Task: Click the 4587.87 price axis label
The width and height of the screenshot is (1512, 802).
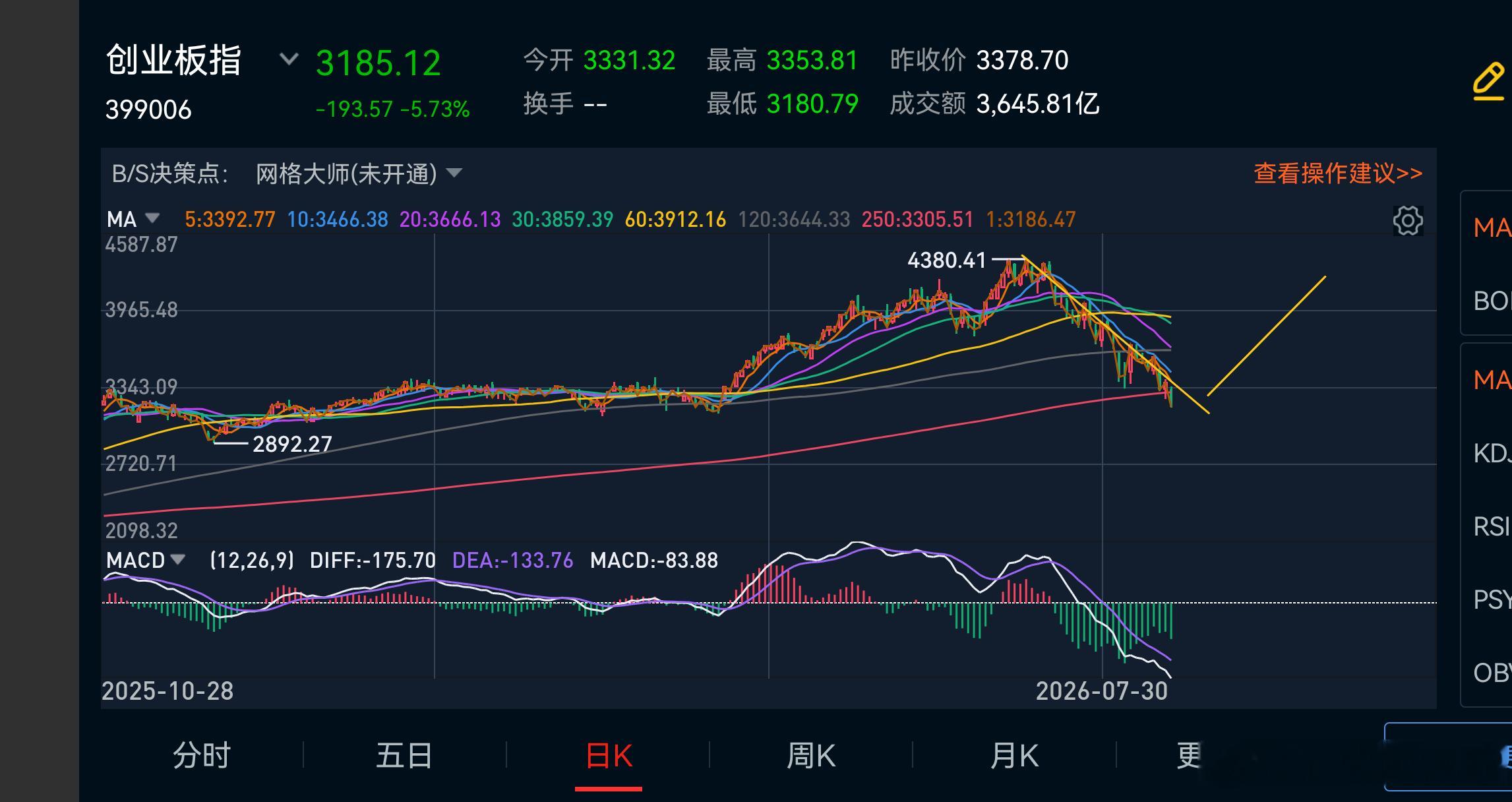Action: tap(141, 245)
